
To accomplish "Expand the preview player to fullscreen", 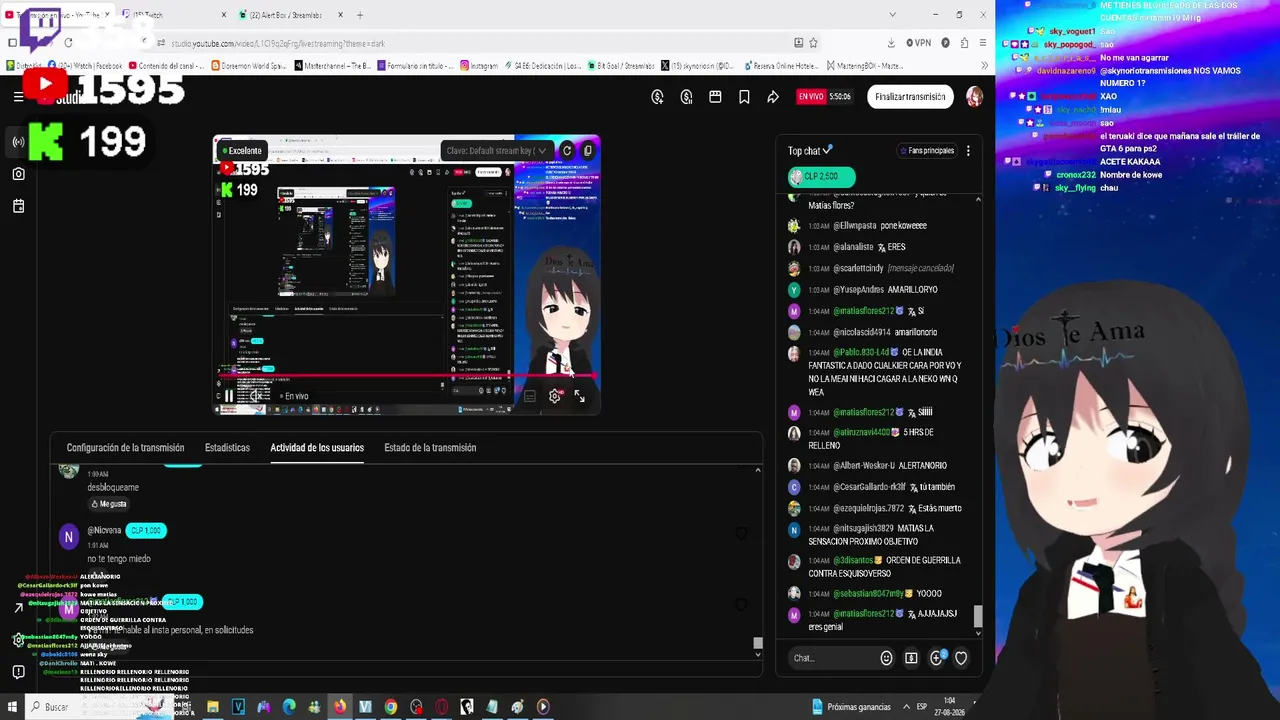I will [x=580, y=396].
